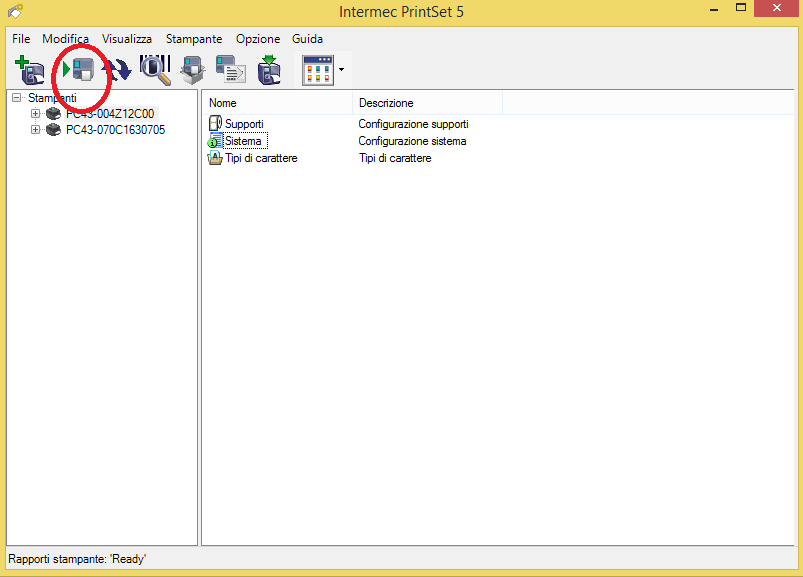
Task: Select the Stampanti root label
Action: point(52,98)
